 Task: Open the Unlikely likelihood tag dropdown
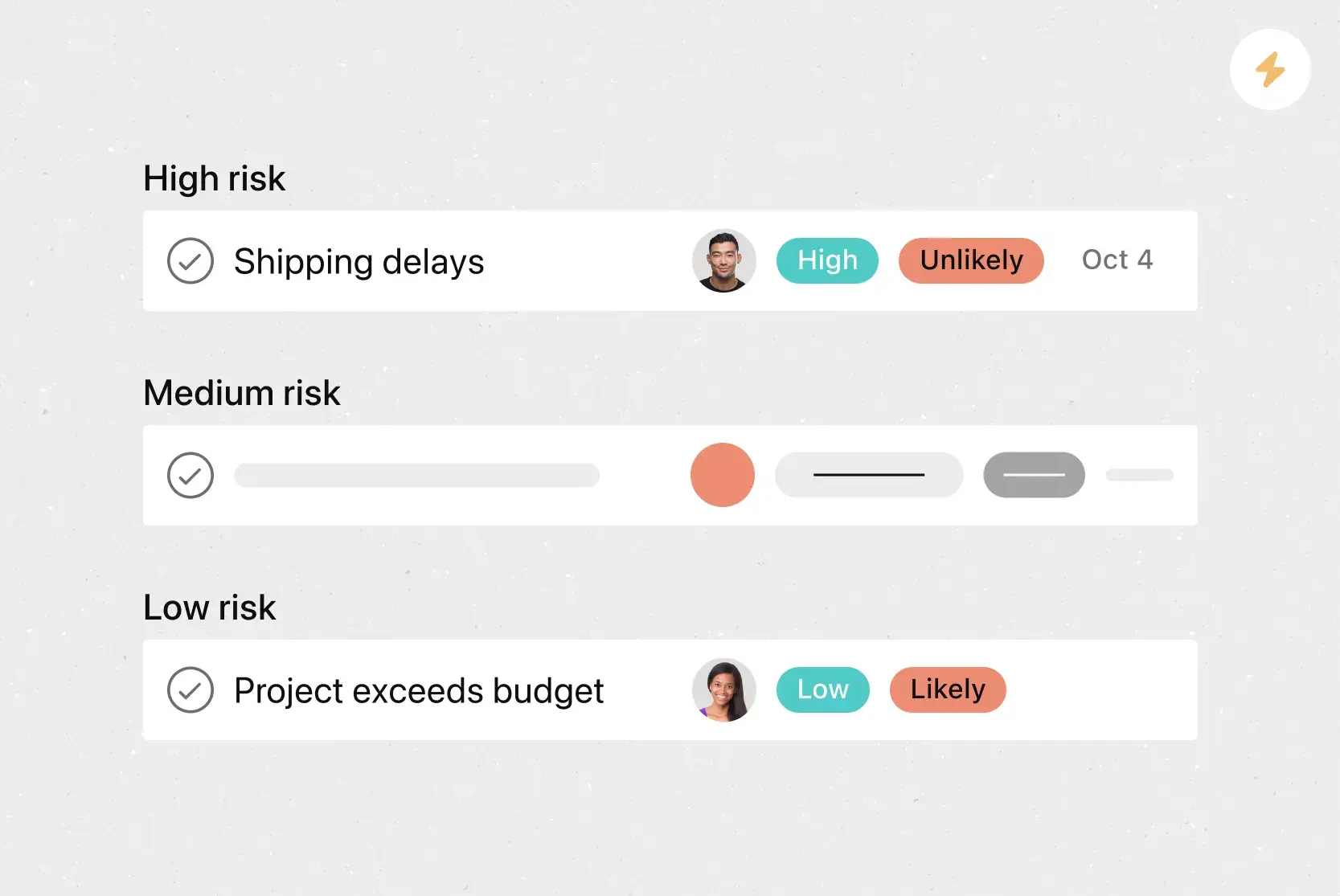pyautogui.click(x=971, y=260)
